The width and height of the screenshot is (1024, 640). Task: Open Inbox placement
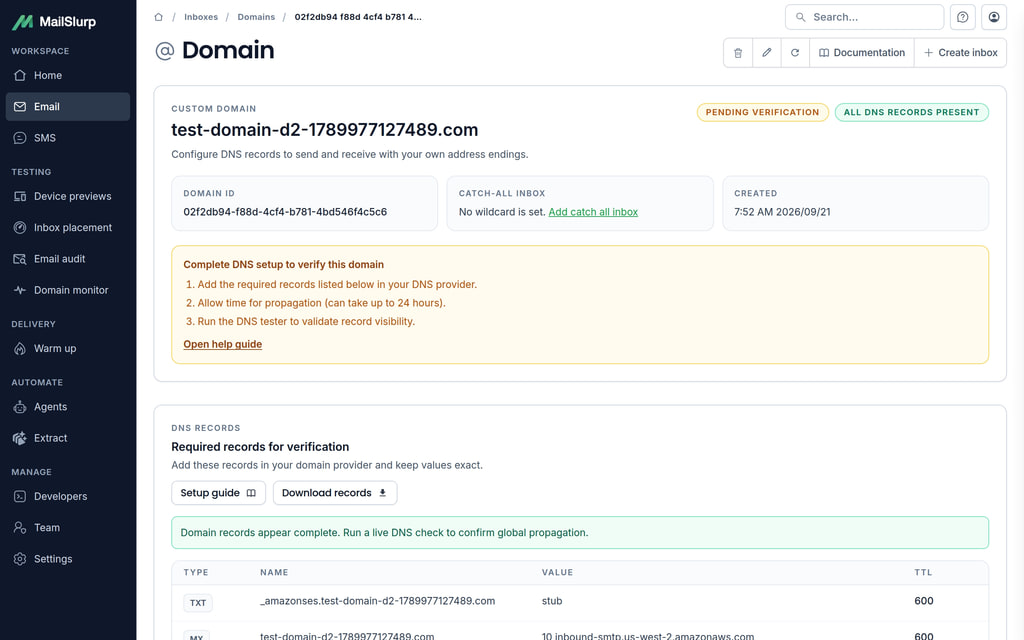click(67, 227)
